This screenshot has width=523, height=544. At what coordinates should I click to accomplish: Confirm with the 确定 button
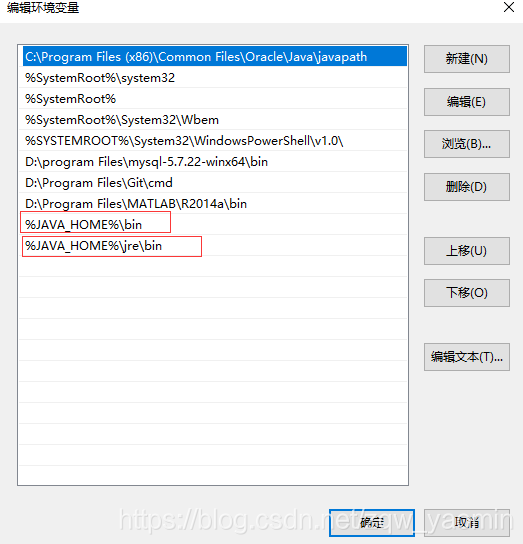point(372,522)
